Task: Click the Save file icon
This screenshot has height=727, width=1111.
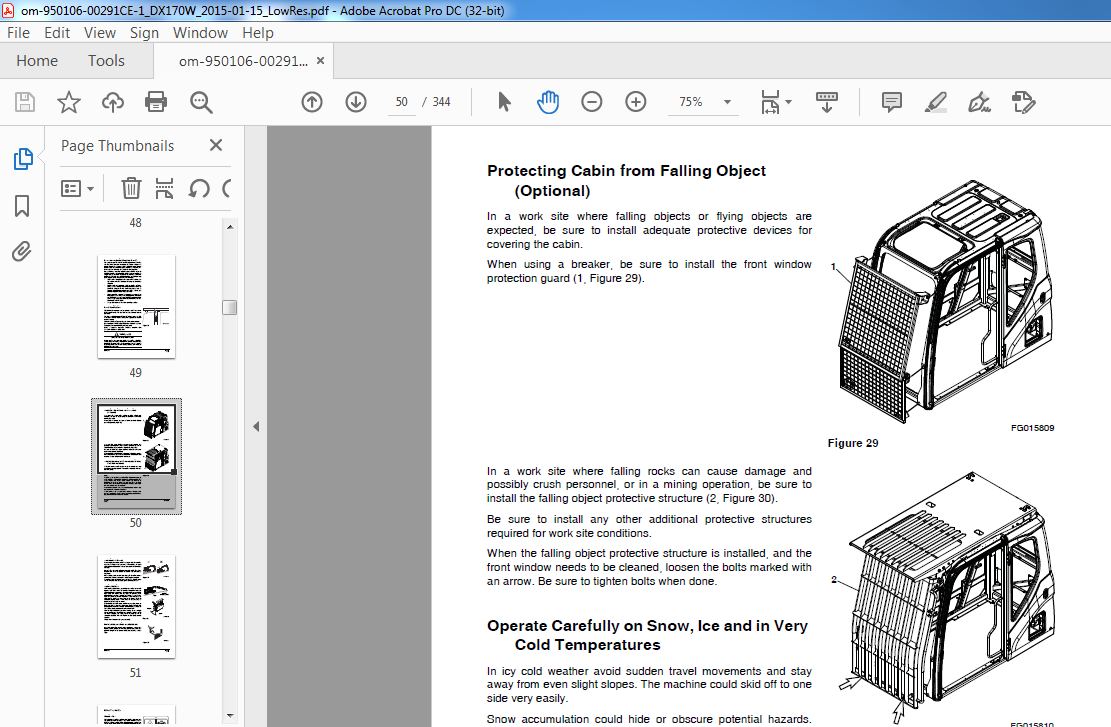Action: point(25,102)
